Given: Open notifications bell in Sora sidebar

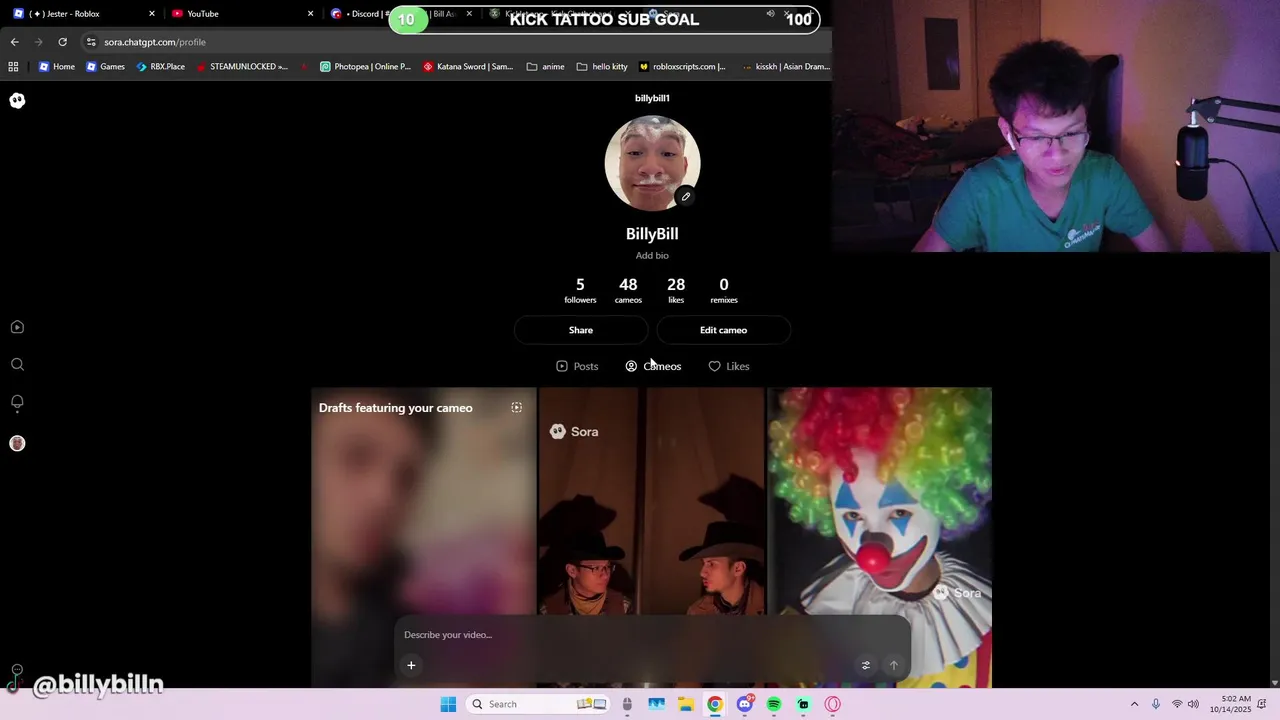Looking at the screenshot, I should tap(17, 402).
